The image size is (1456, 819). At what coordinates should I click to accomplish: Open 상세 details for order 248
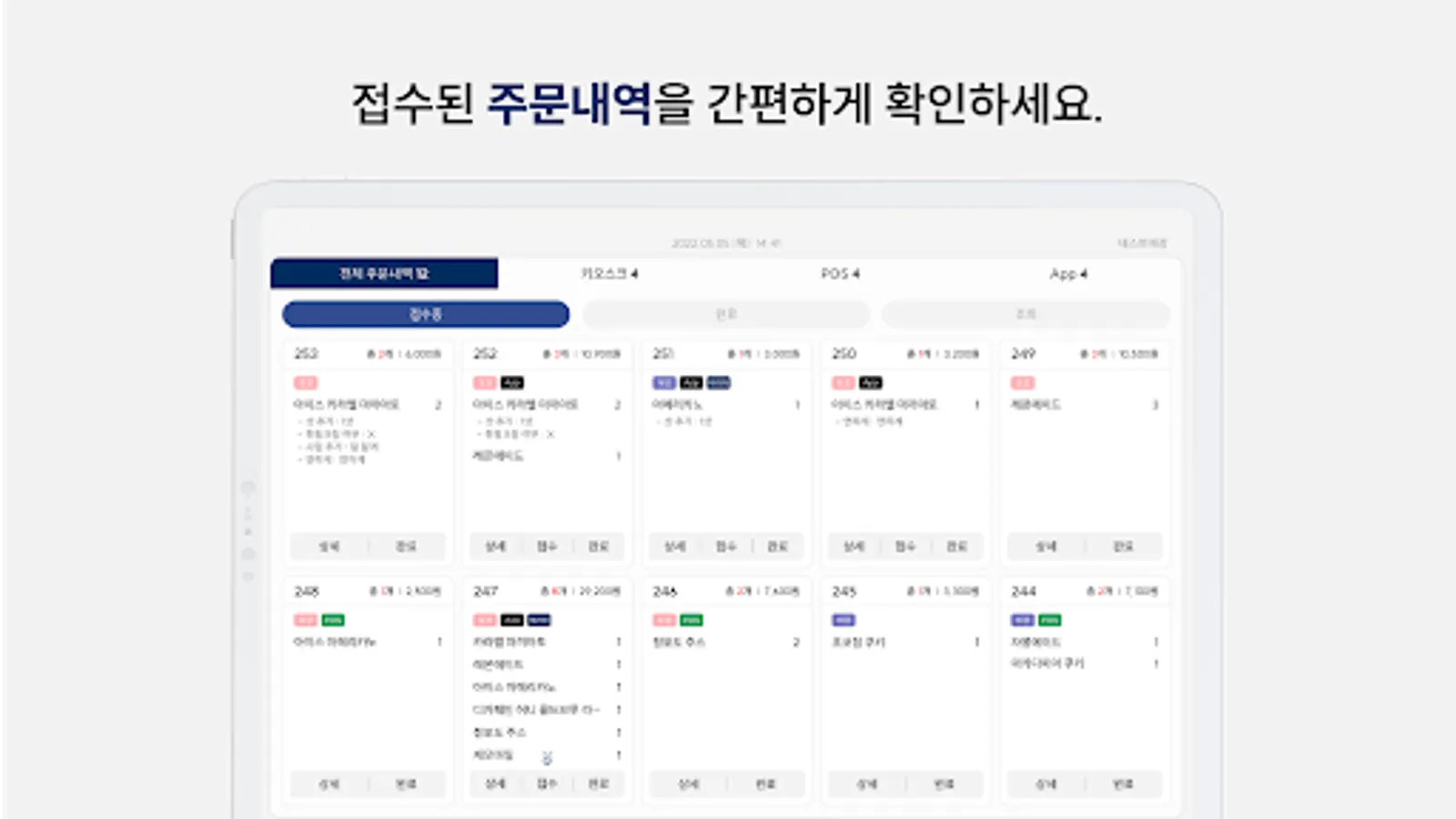(329, 784)
